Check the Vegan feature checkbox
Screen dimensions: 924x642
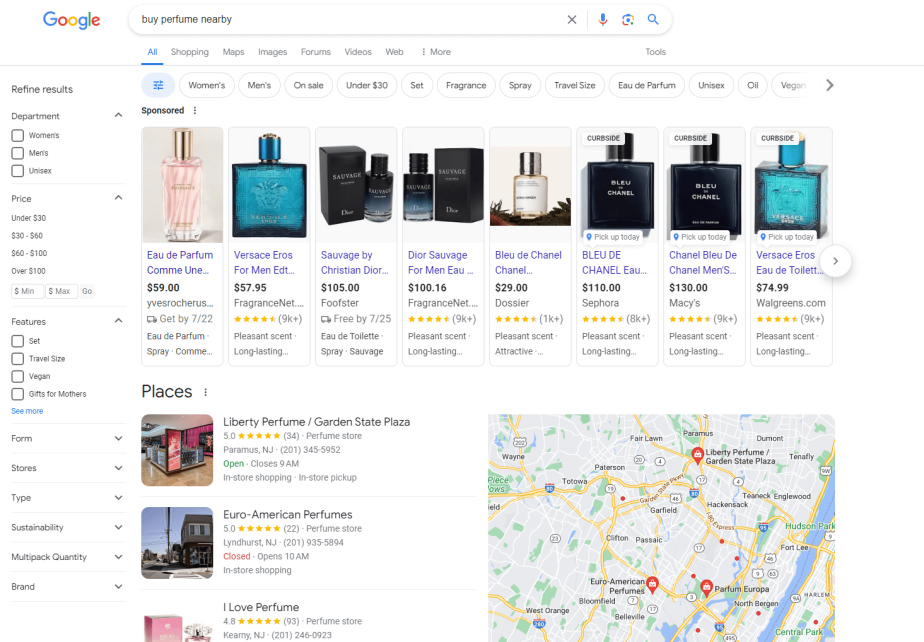tap(17, 376)
